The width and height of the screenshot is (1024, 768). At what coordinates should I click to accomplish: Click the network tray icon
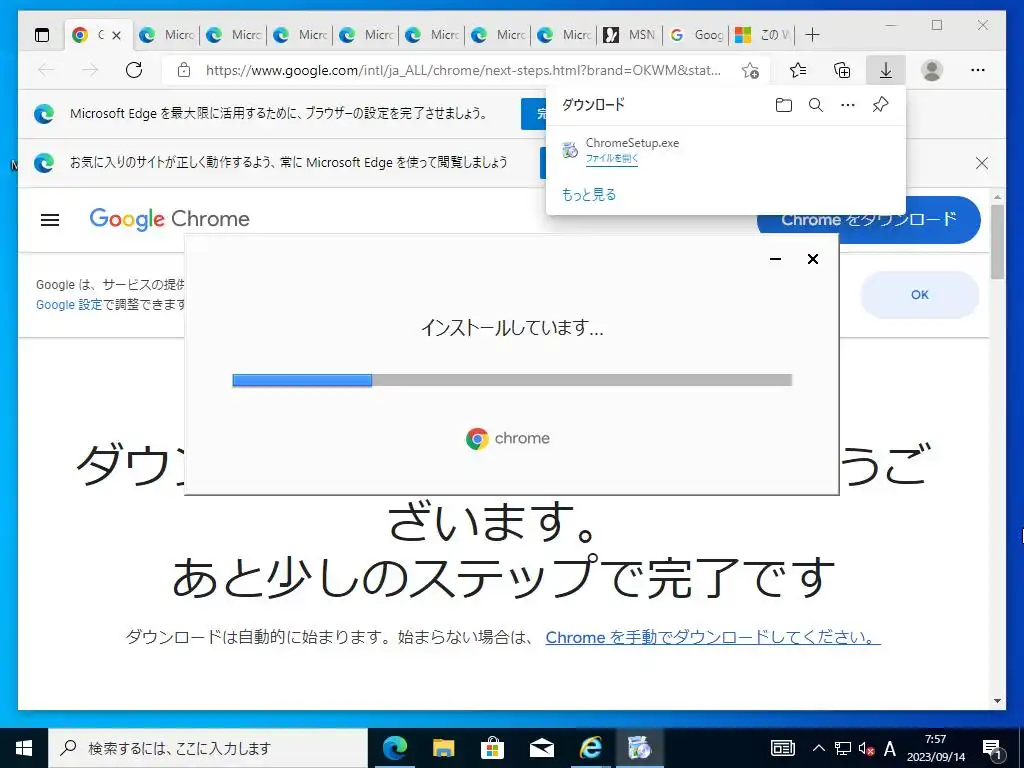pyautogui.click(x=842, y=749)
